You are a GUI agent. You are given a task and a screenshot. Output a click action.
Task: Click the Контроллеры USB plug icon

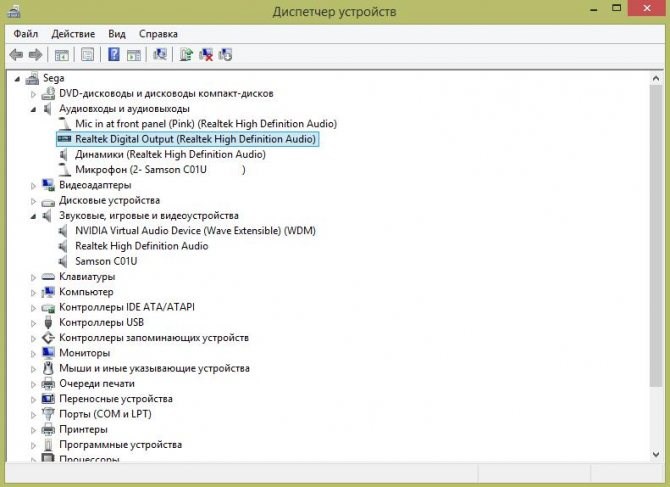pos(48,323)
